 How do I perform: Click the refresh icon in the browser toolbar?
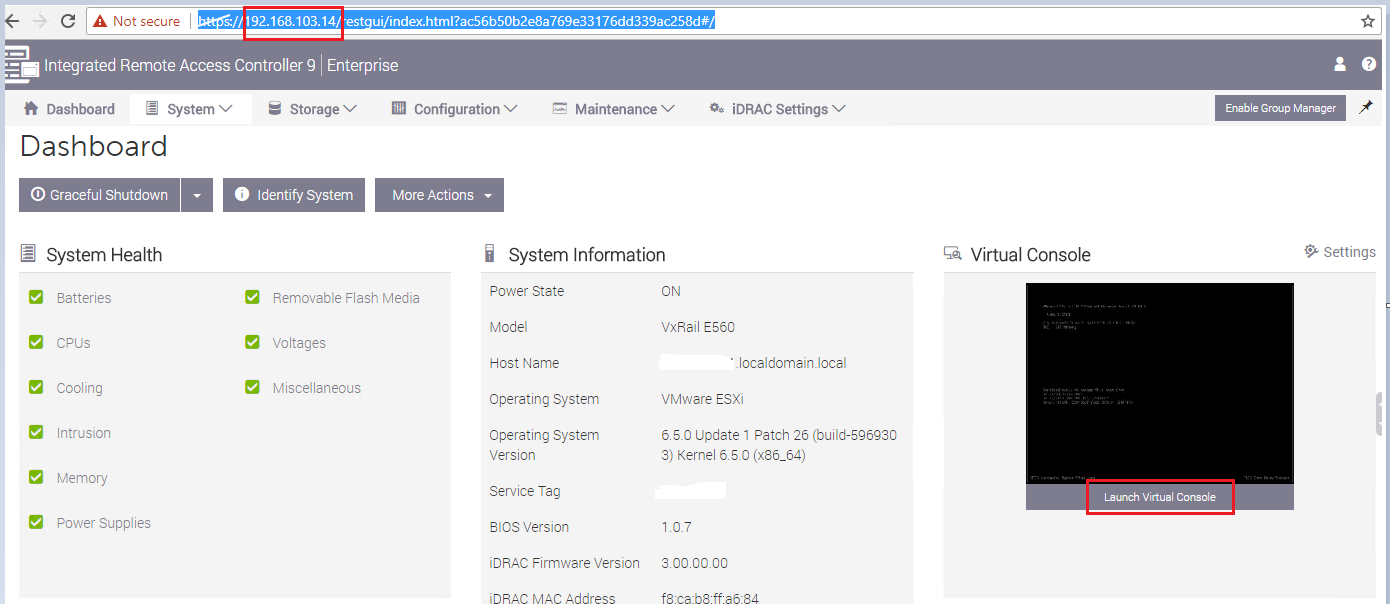point(67,19)
